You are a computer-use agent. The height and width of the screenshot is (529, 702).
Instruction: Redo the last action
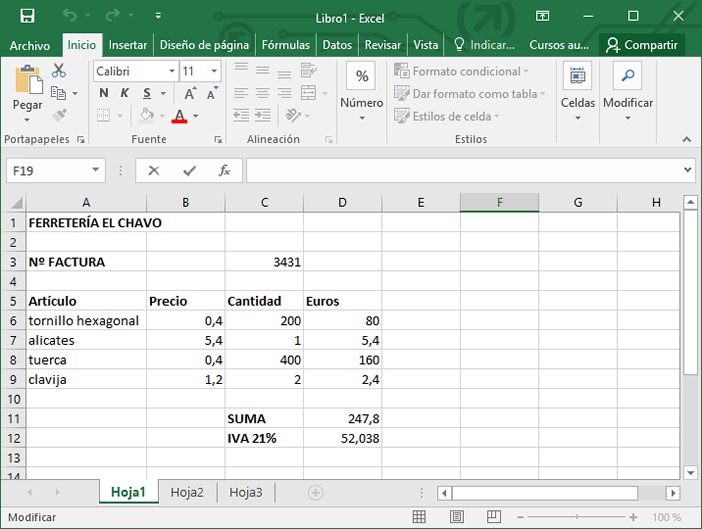coord(112,16)
